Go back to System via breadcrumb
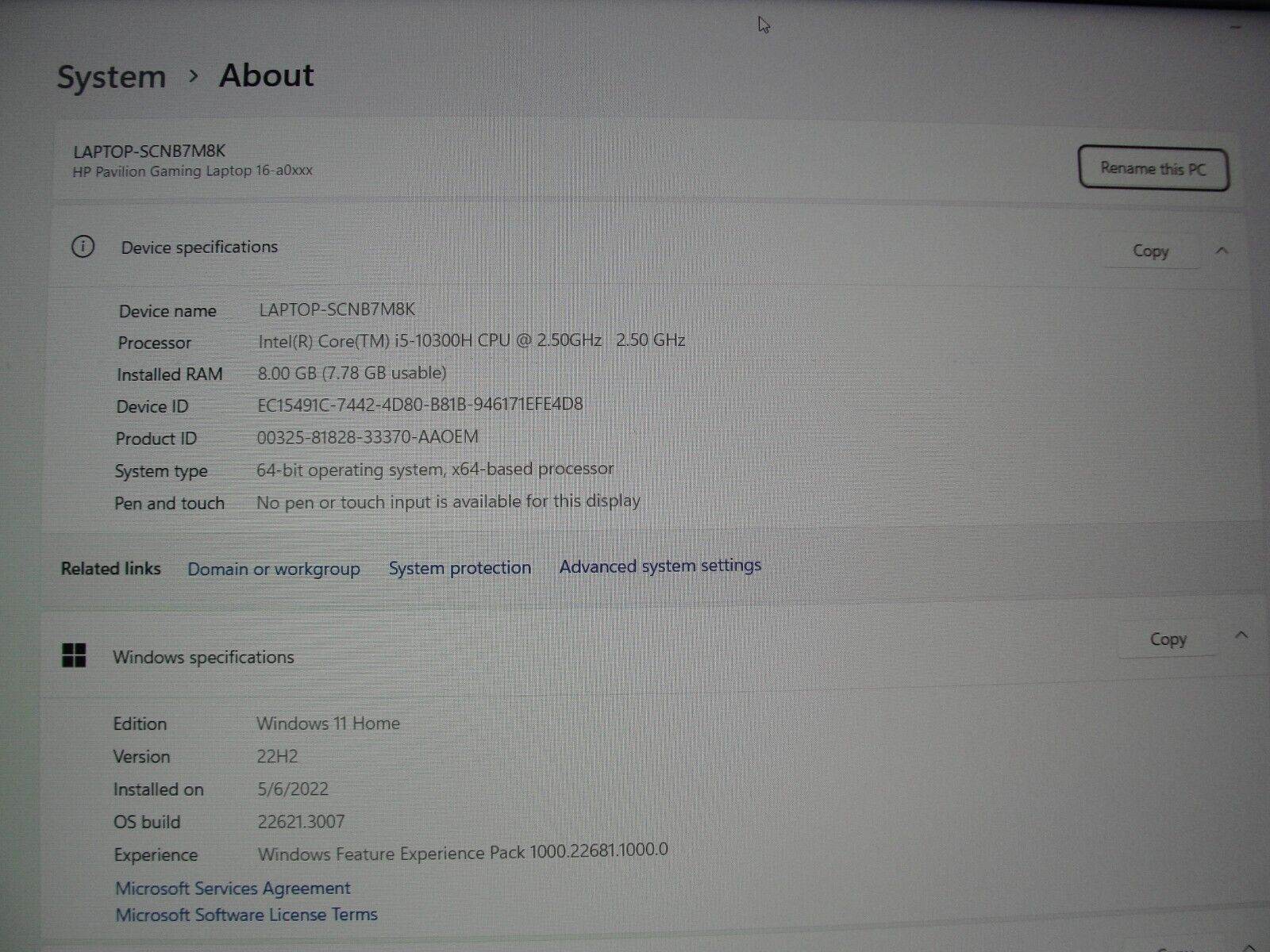 111,77
